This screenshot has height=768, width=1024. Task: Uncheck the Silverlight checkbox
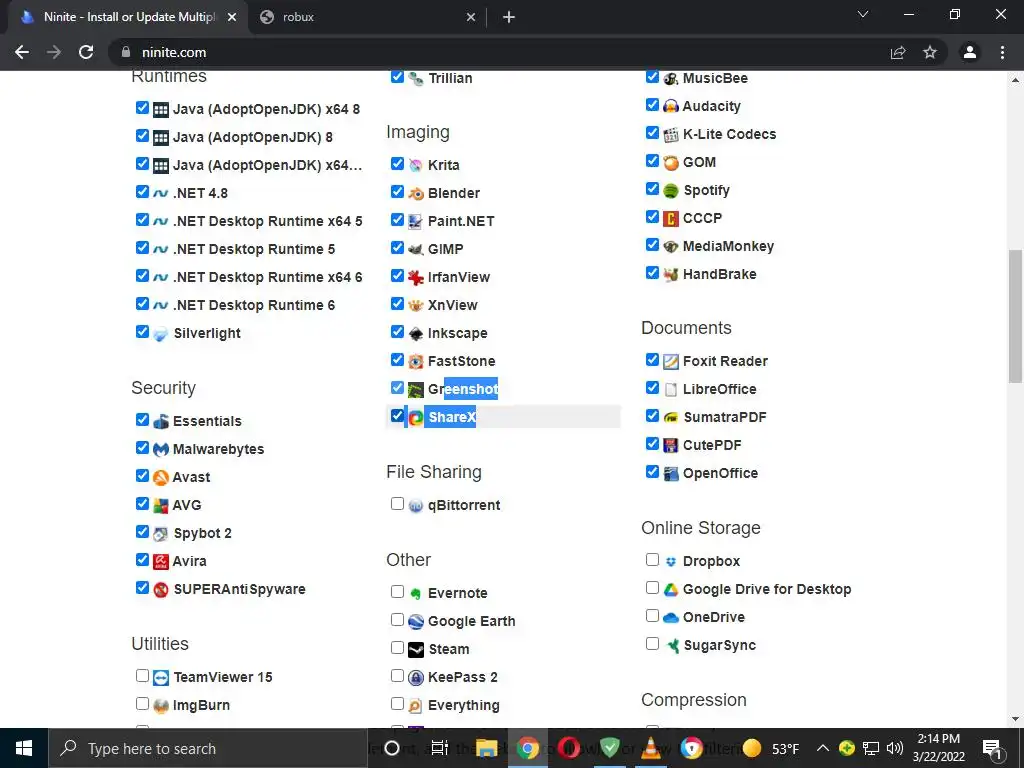[142, 332]
